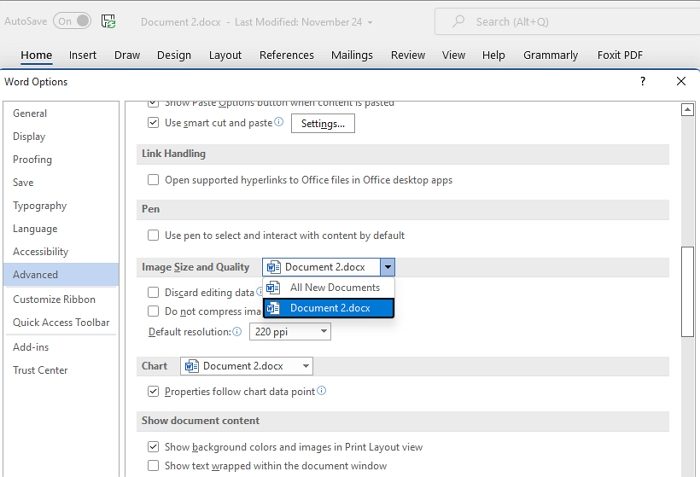Open Trust Center category
Image resolution: width=700 pixels, height=477 pixels.
coord(61,370)
